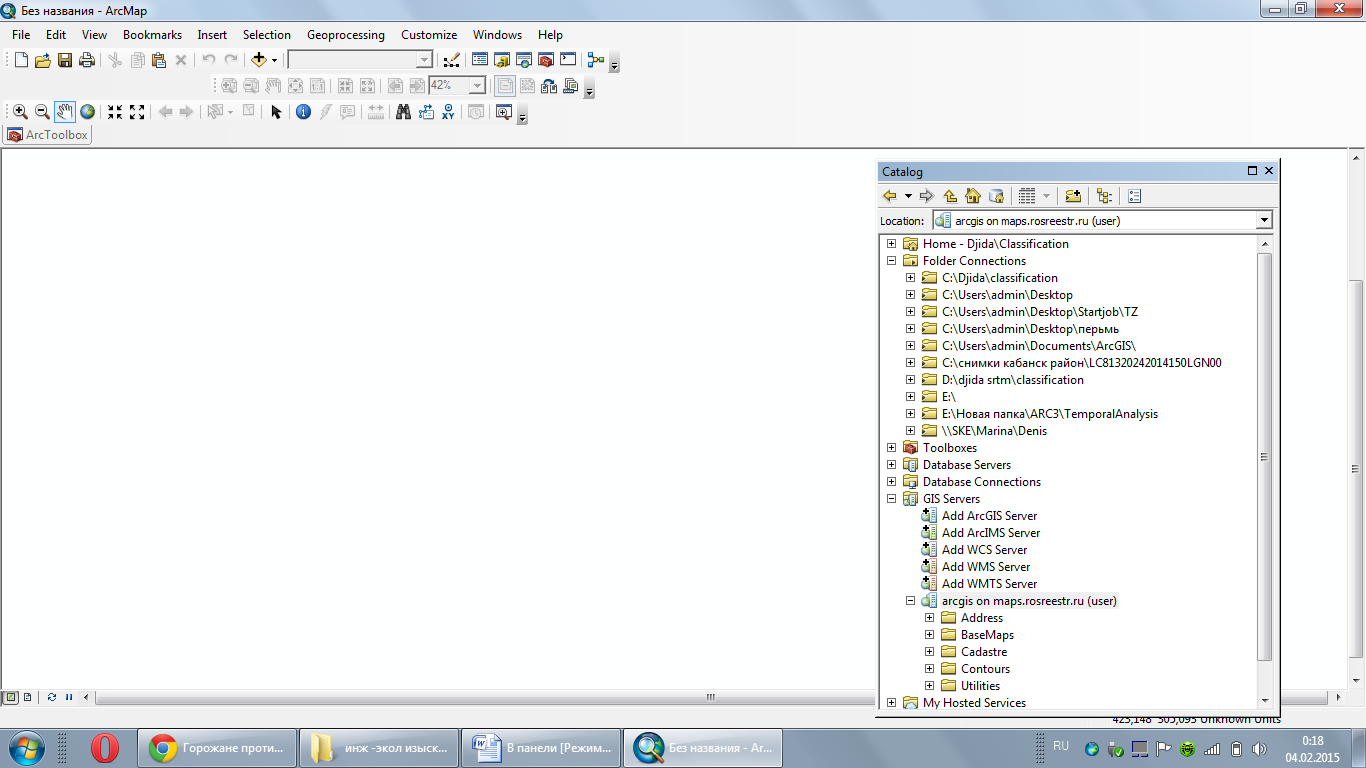Expand the Cadastre folder

tap(930, 652)
